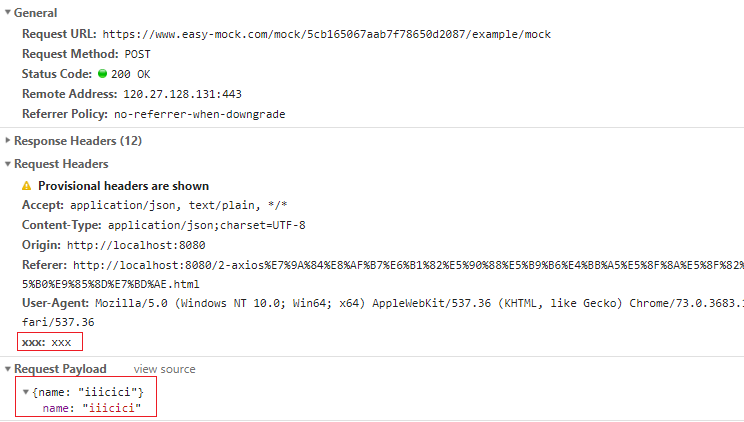Collapse the {name: "iiicici"} payload object
The height and width of the screenshot is (422, 744).
(26, 391)
